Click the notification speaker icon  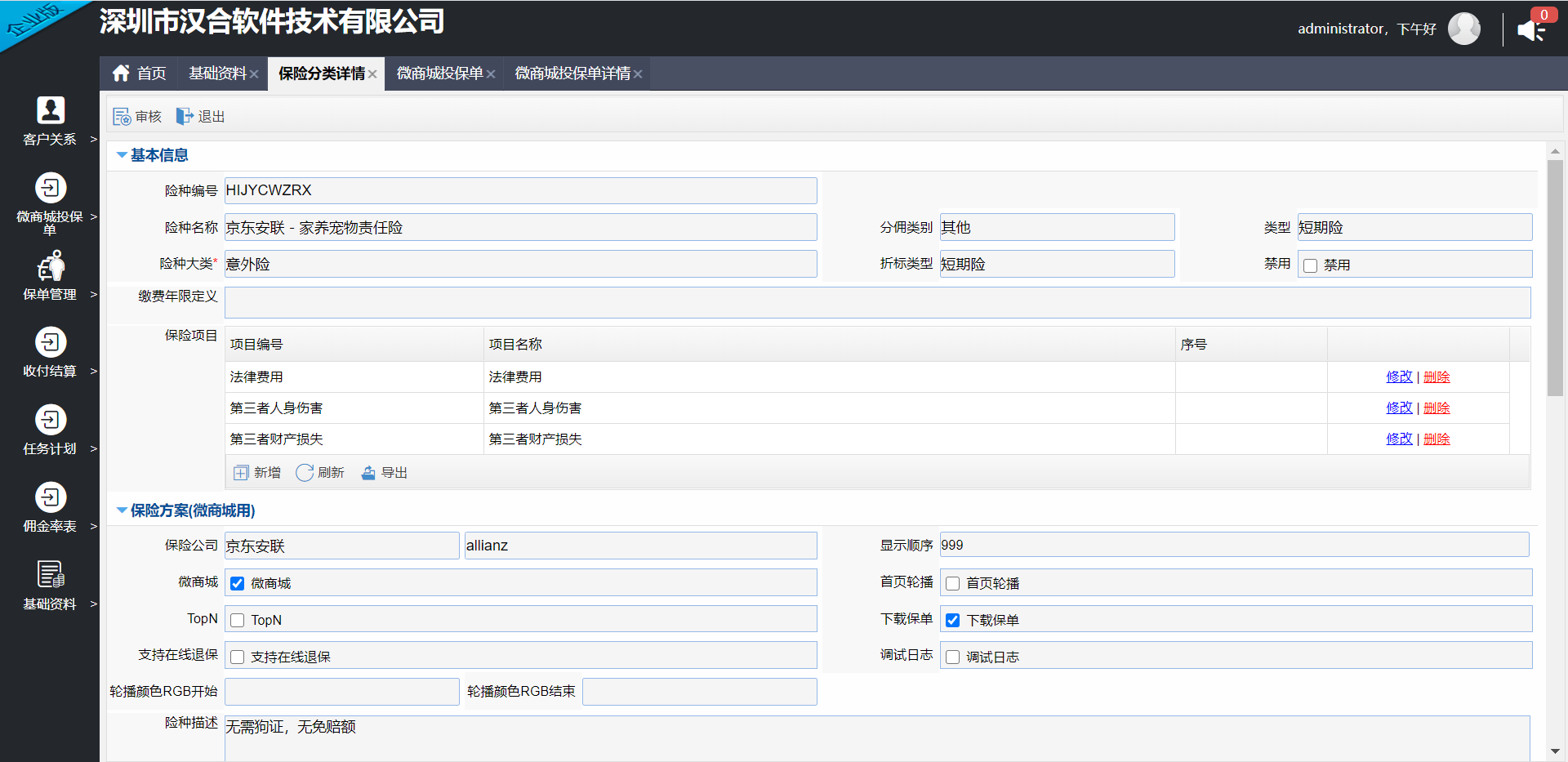pos(1530,30)
